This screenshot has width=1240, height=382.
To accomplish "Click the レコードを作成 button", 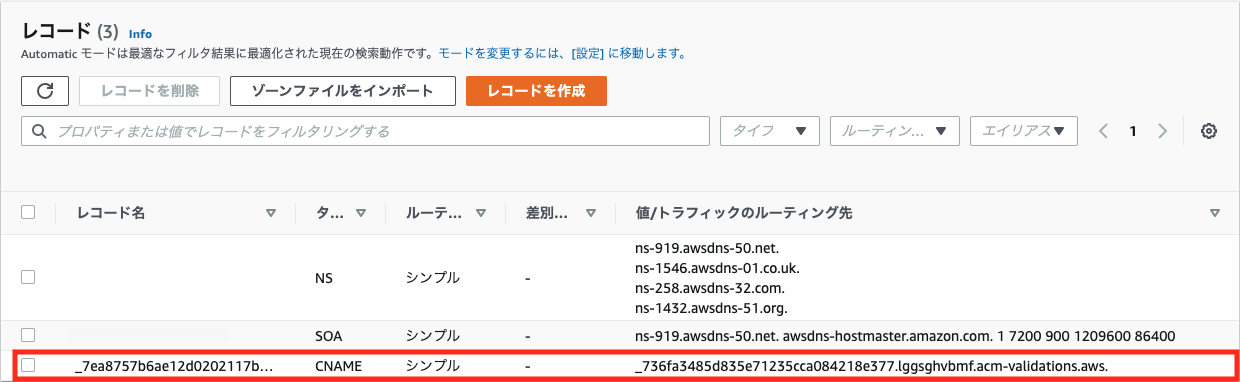I will click(x=536, y=91).
